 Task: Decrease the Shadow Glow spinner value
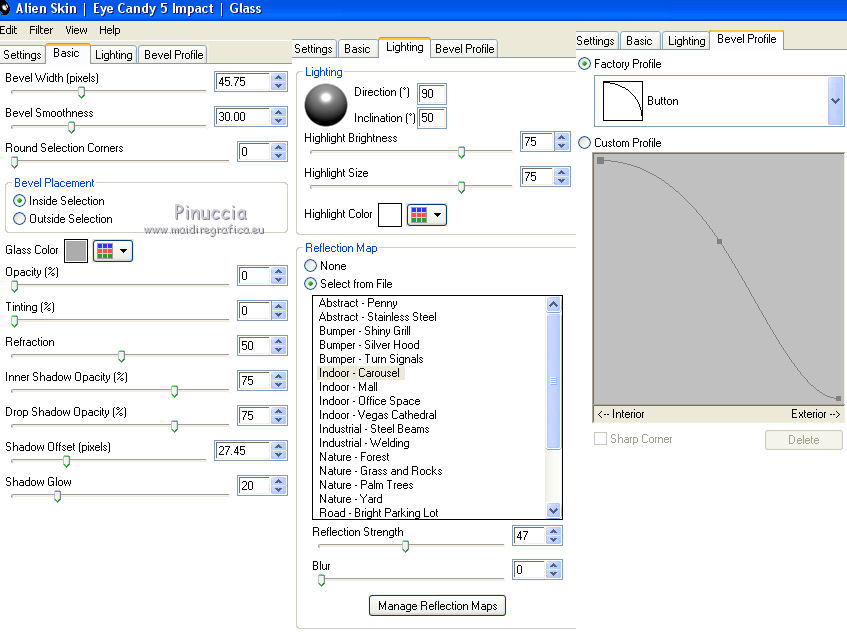pos(278,491)
